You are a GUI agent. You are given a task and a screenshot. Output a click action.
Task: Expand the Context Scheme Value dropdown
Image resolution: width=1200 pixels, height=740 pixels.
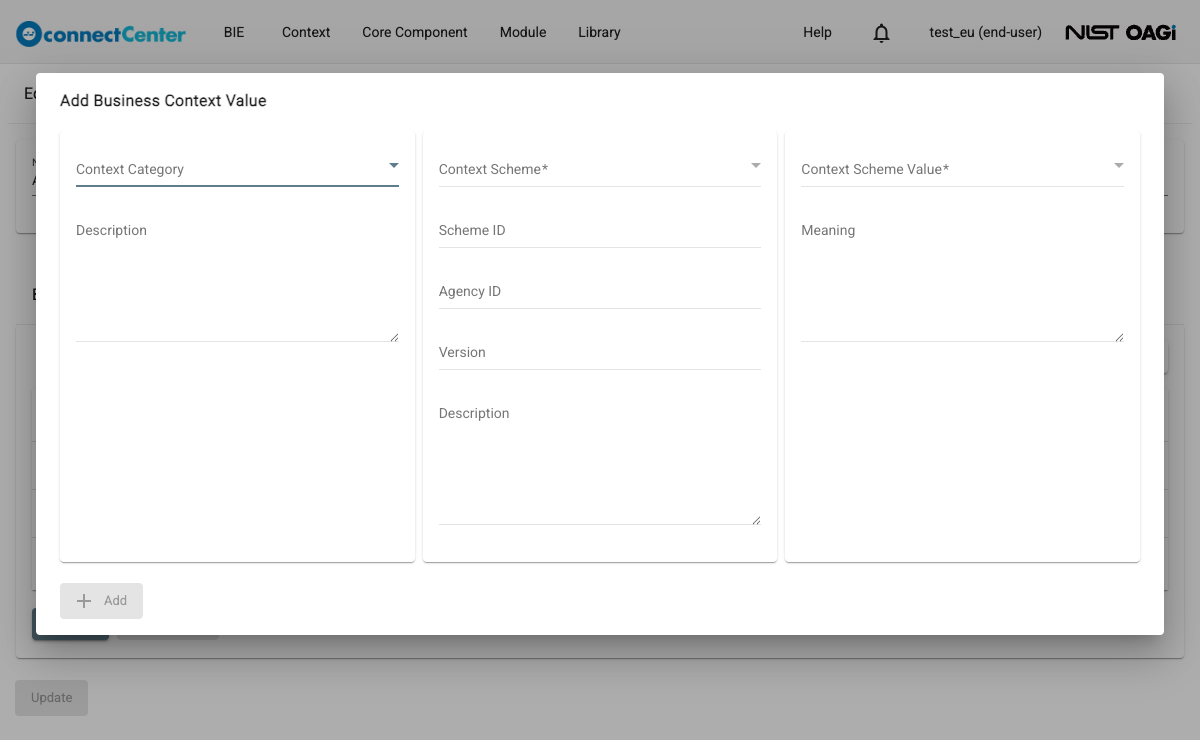[962, 168]
